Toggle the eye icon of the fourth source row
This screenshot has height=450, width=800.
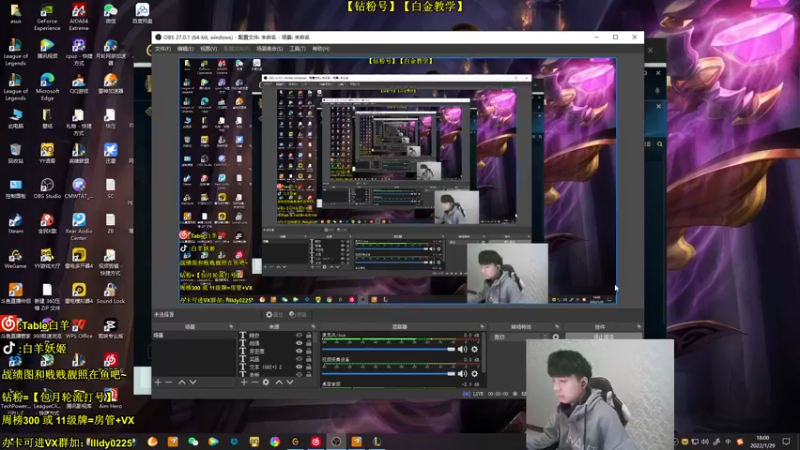[x=299, y=359]
